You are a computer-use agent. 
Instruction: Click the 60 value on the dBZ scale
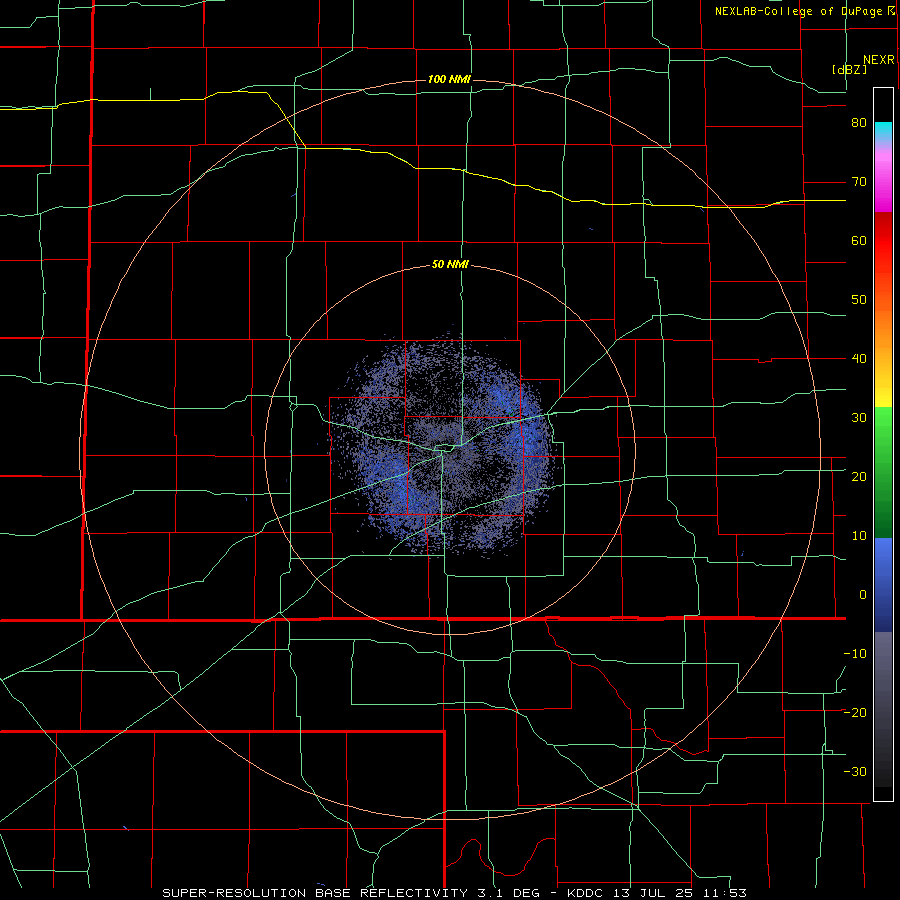point(859,240)
